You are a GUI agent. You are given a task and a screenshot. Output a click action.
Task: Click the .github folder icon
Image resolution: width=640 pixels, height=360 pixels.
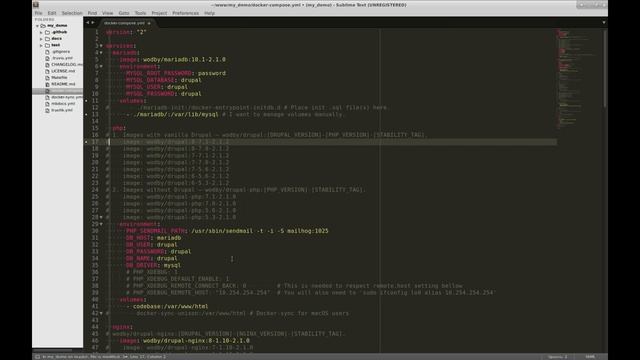(47, 32)
